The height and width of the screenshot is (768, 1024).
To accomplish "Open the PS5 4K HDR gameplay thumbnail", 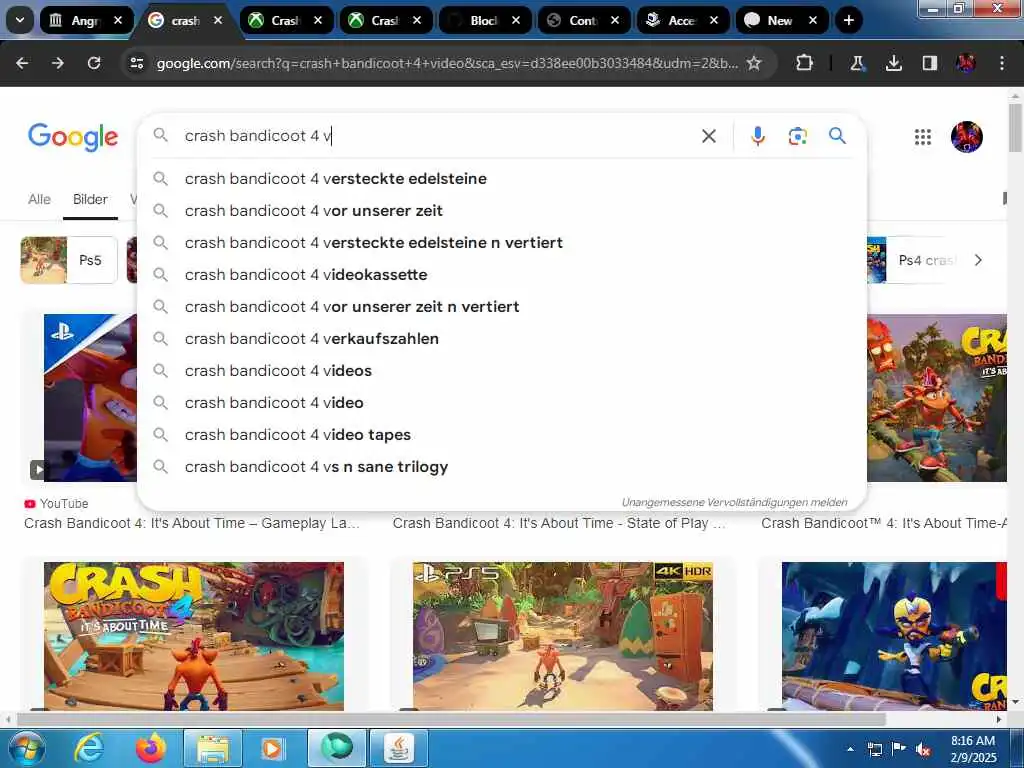I will coord(563,636).
